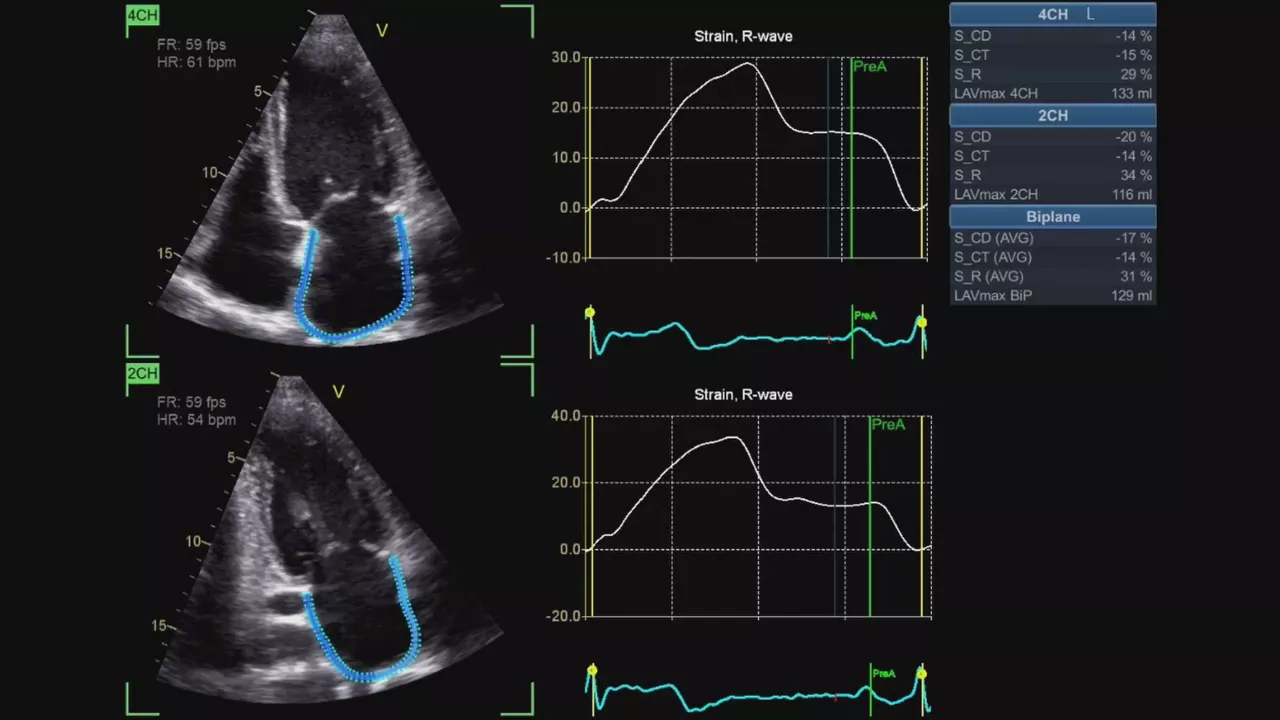Click PreA marker on upper ECG trace

pyautogui.click(x=865, y=316)
